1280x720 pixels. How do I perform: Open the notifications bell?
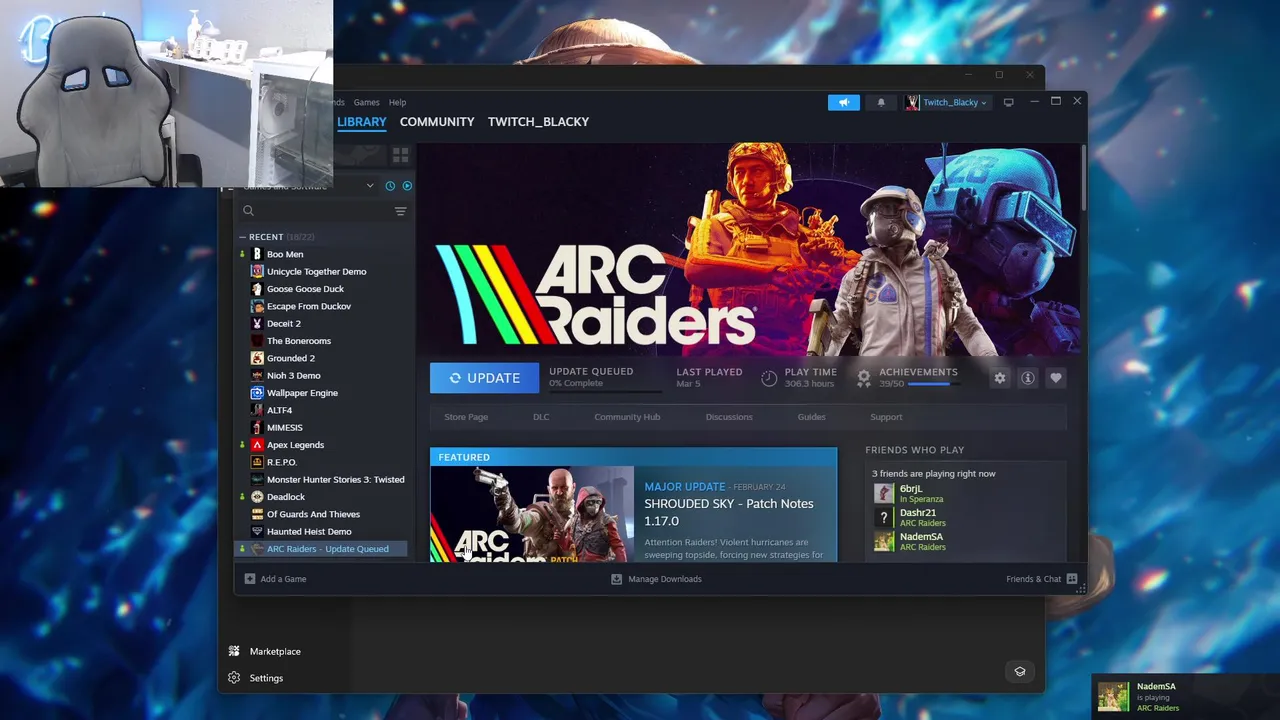point(881,102)
